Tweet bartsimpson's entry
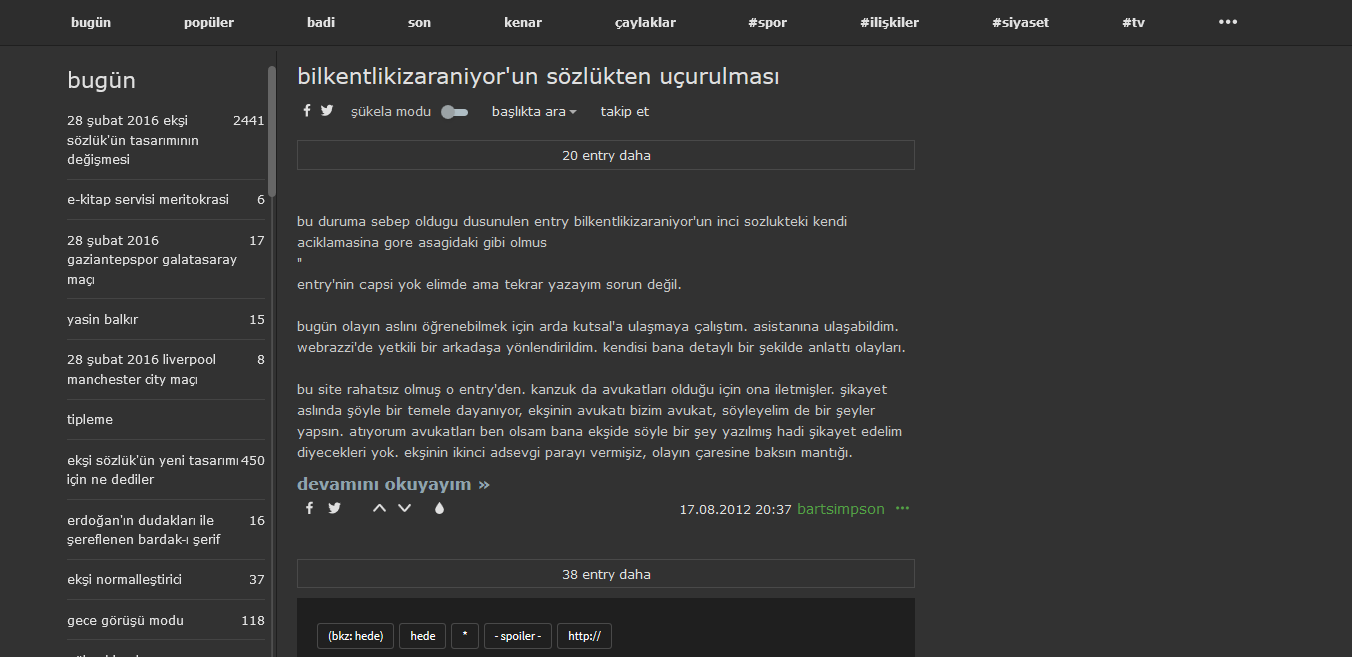The image size is (1352, 657). click(x=334, y=508)
